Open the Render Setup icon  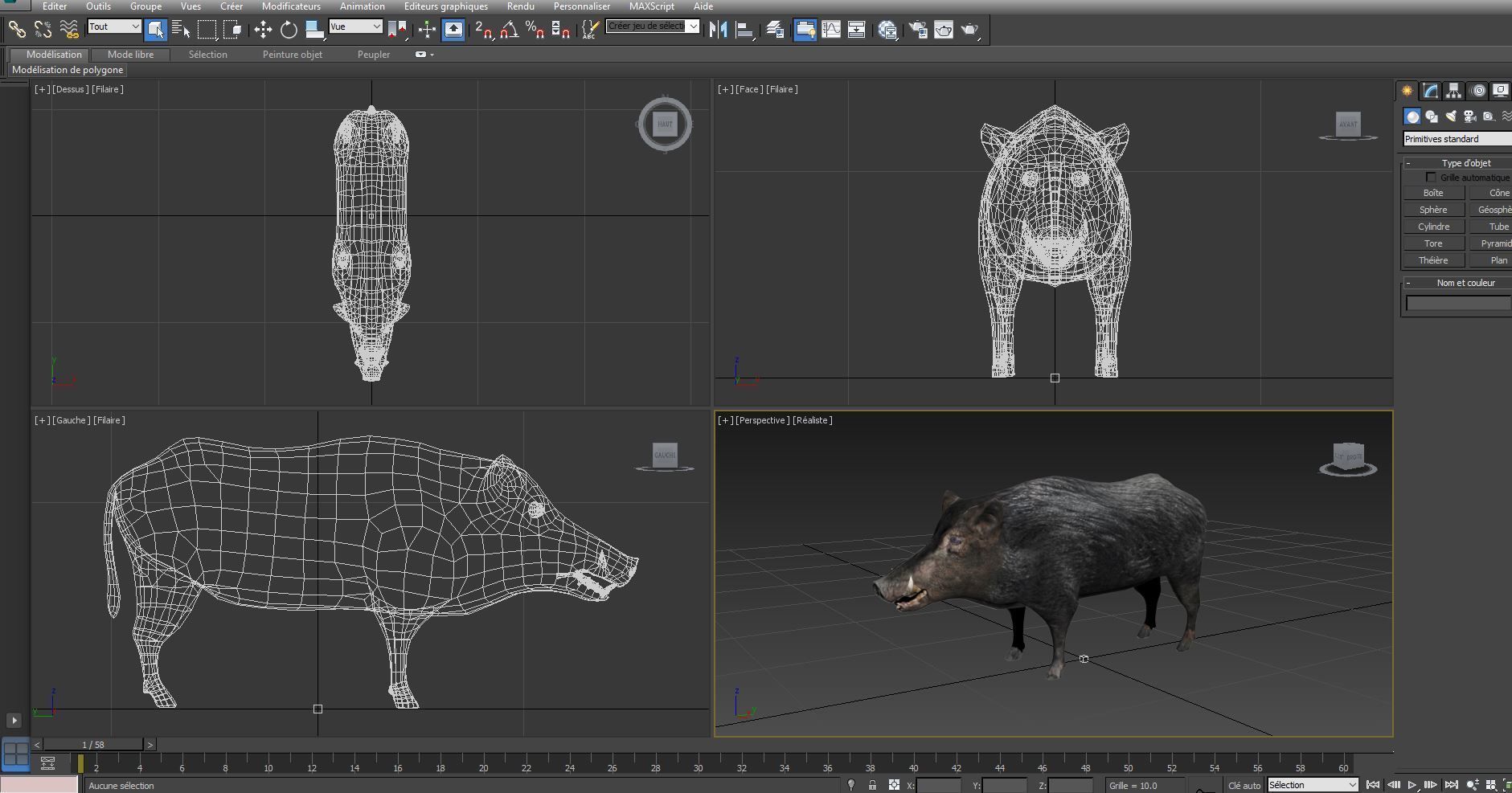coord(918,30)
